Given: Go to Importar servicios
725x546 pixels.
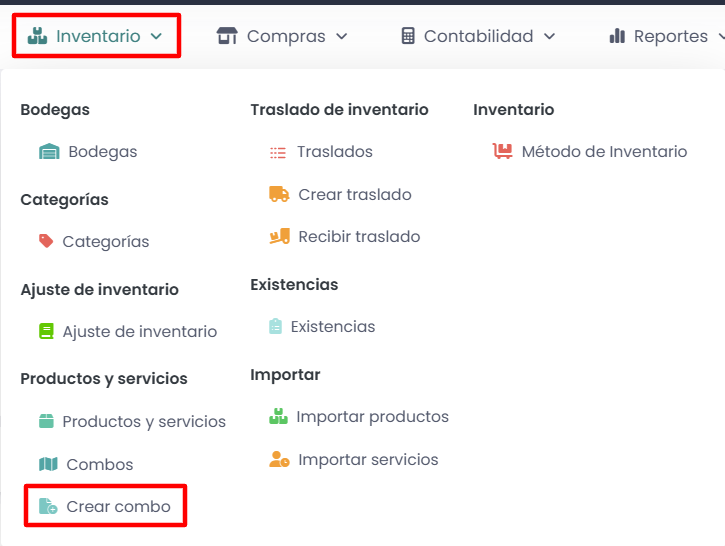Looking at the screenshot, I should 368,460.
